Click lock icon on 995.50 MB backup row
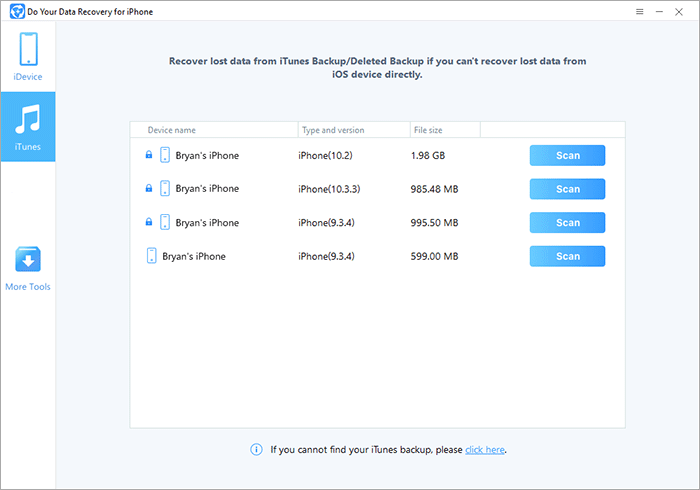Screen dimensions: 700x490 (x=149, y=223)
